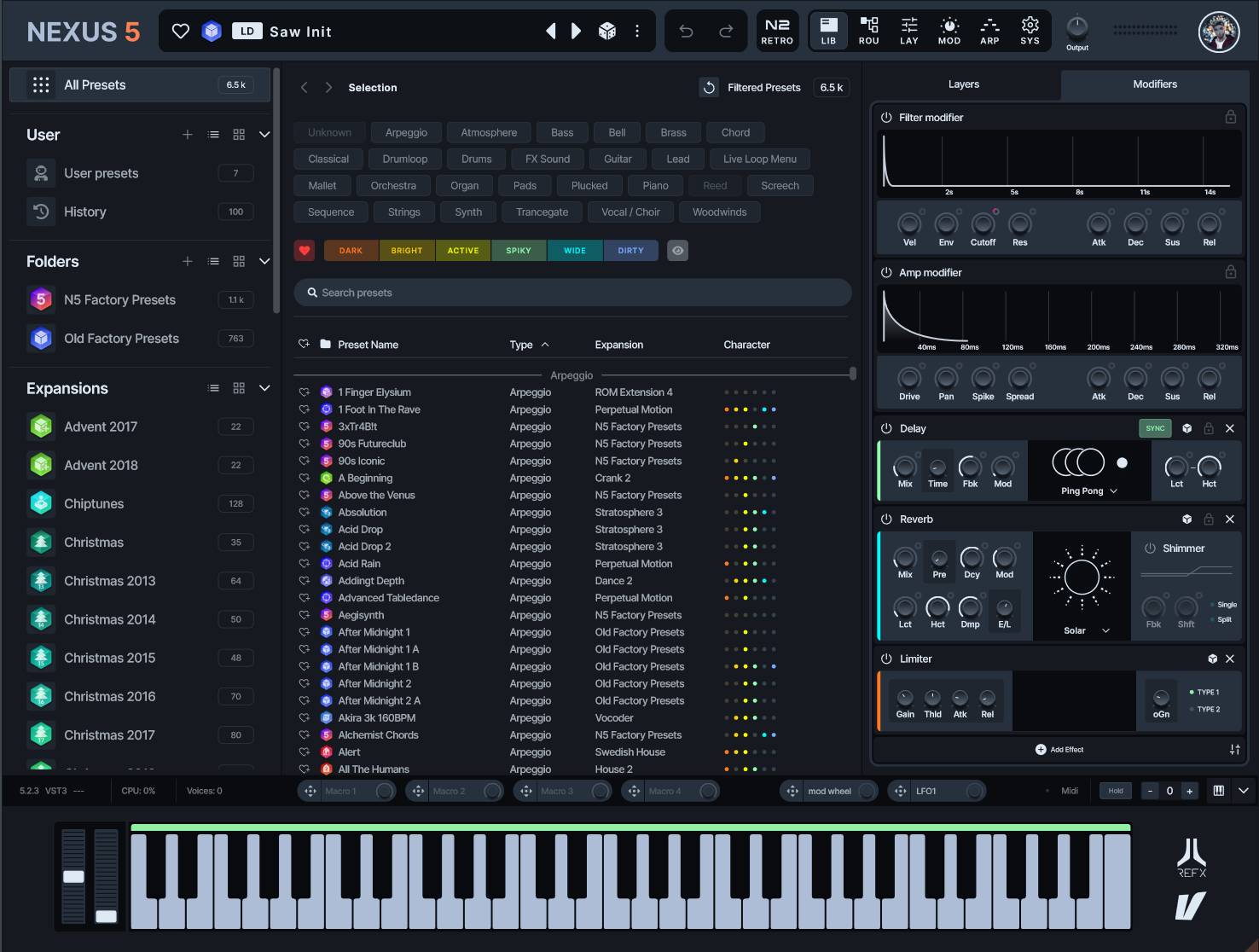
Task: Switch Expansions section to list view
Action: coord(213,388)
